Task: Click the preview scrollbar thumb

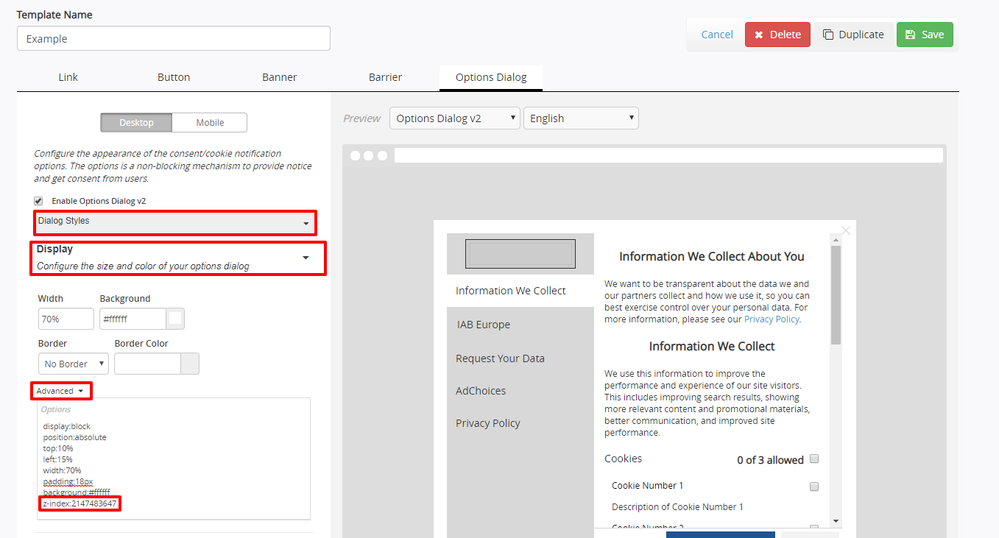Action: coord(835,295)
